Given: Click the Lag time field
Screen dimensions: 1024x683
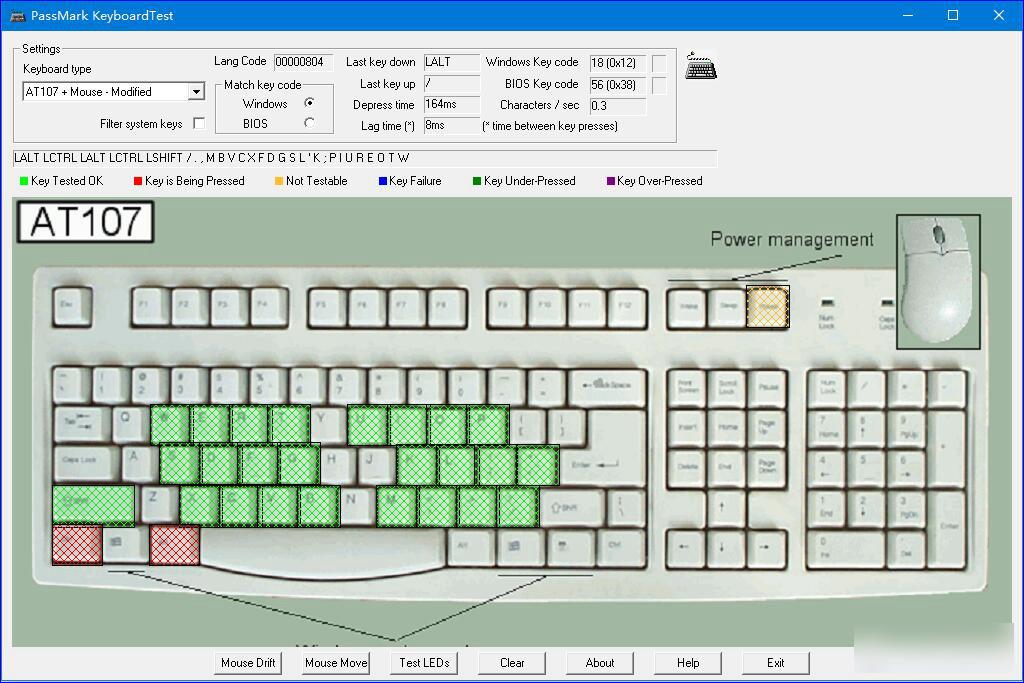Looking at the screenshot, I should coord(451,125).
